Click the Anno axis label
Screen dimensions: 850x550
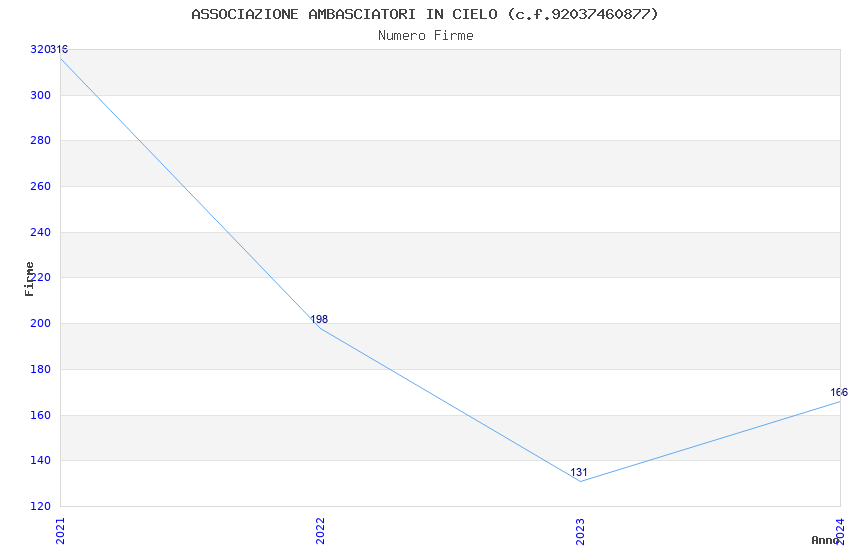(x=825, y=540)
